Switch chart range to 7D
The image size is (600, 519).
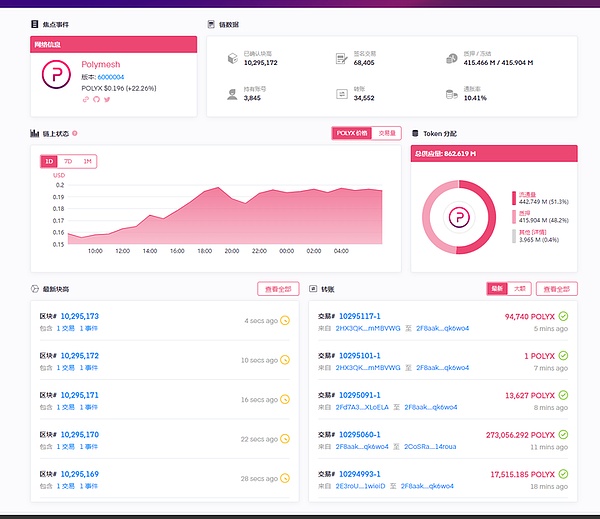(x=68, y=161)
